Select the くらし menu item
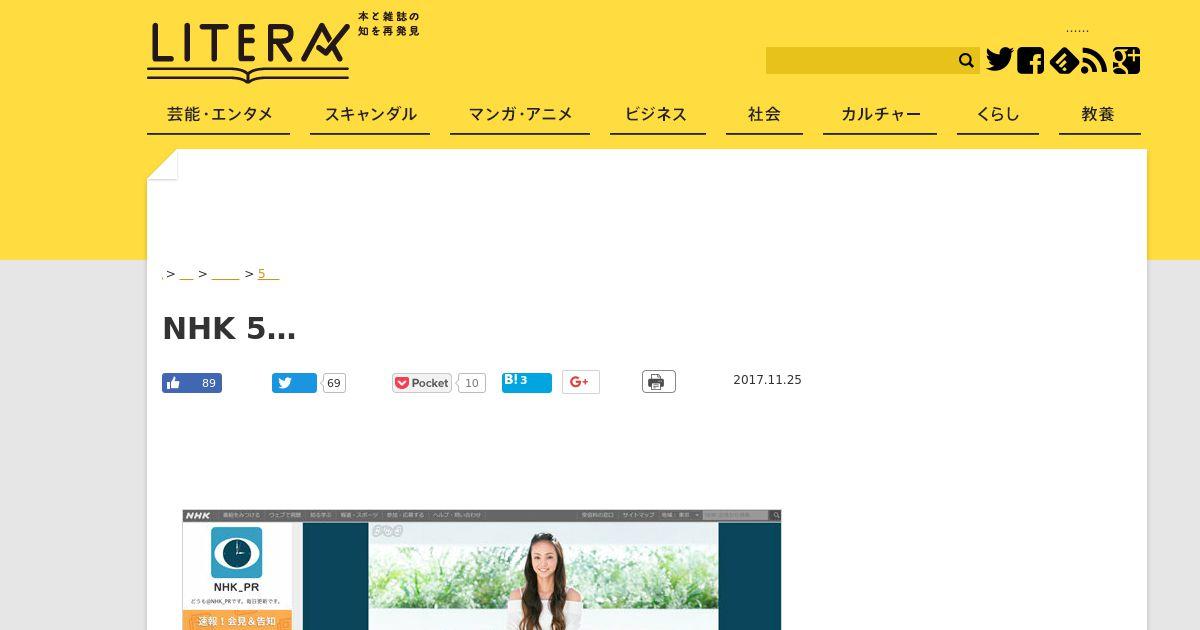1200x630 pixels. [x=998, y=115]
